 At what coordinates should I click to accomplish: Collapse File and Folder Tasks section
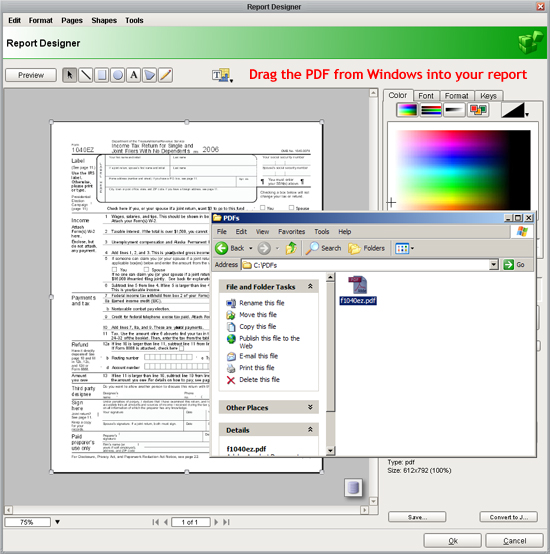click(x=310, y=287)
